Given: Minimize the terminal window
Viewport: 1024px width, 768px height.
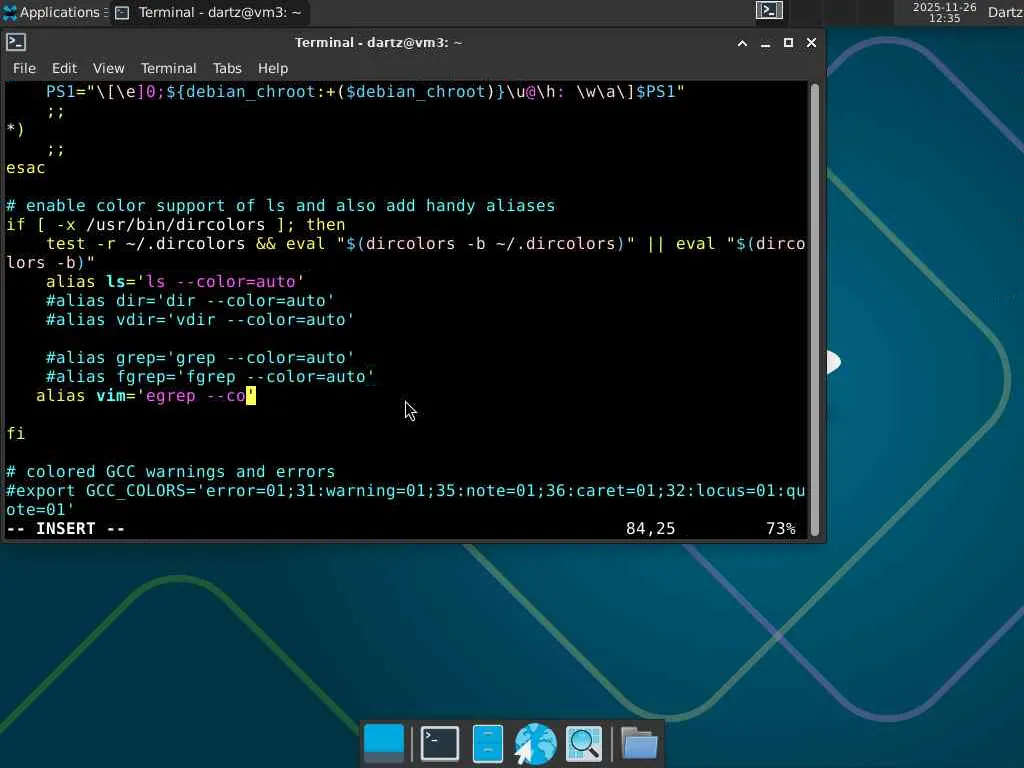Looking at the screenshot, I should pos(765,43).
